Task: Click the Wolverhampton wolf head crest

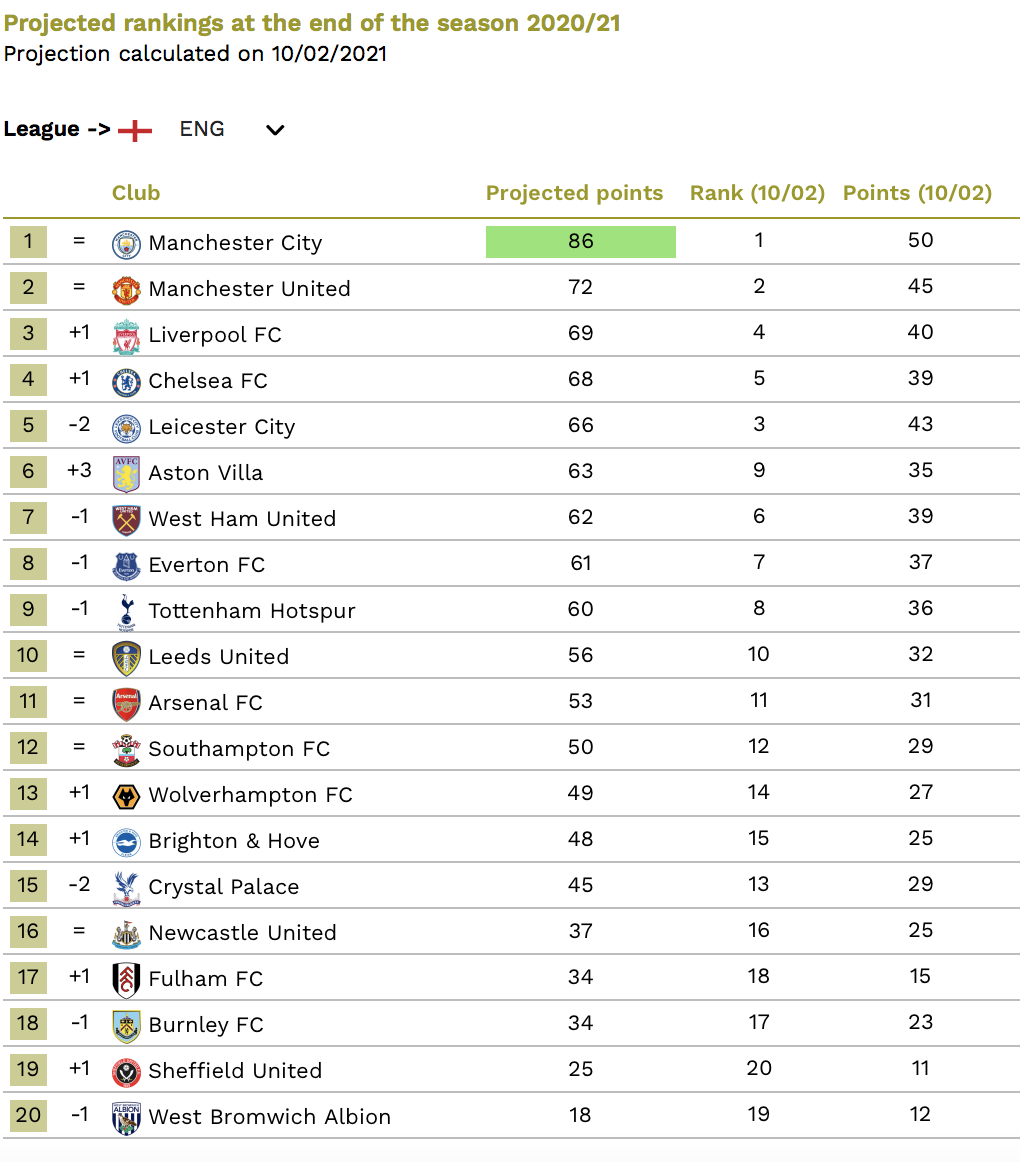Action: (126, 796)
